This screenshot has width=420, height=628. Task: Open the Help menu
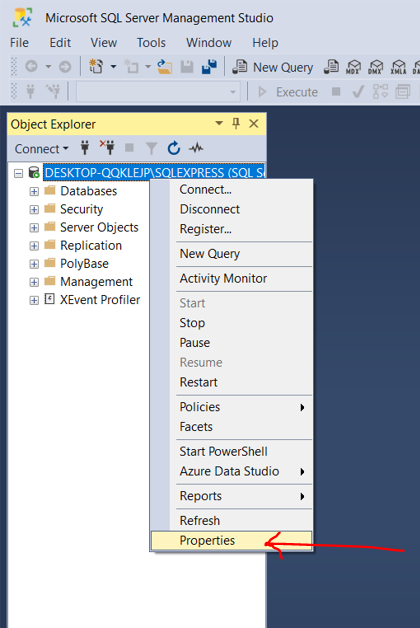pos(265,42)
